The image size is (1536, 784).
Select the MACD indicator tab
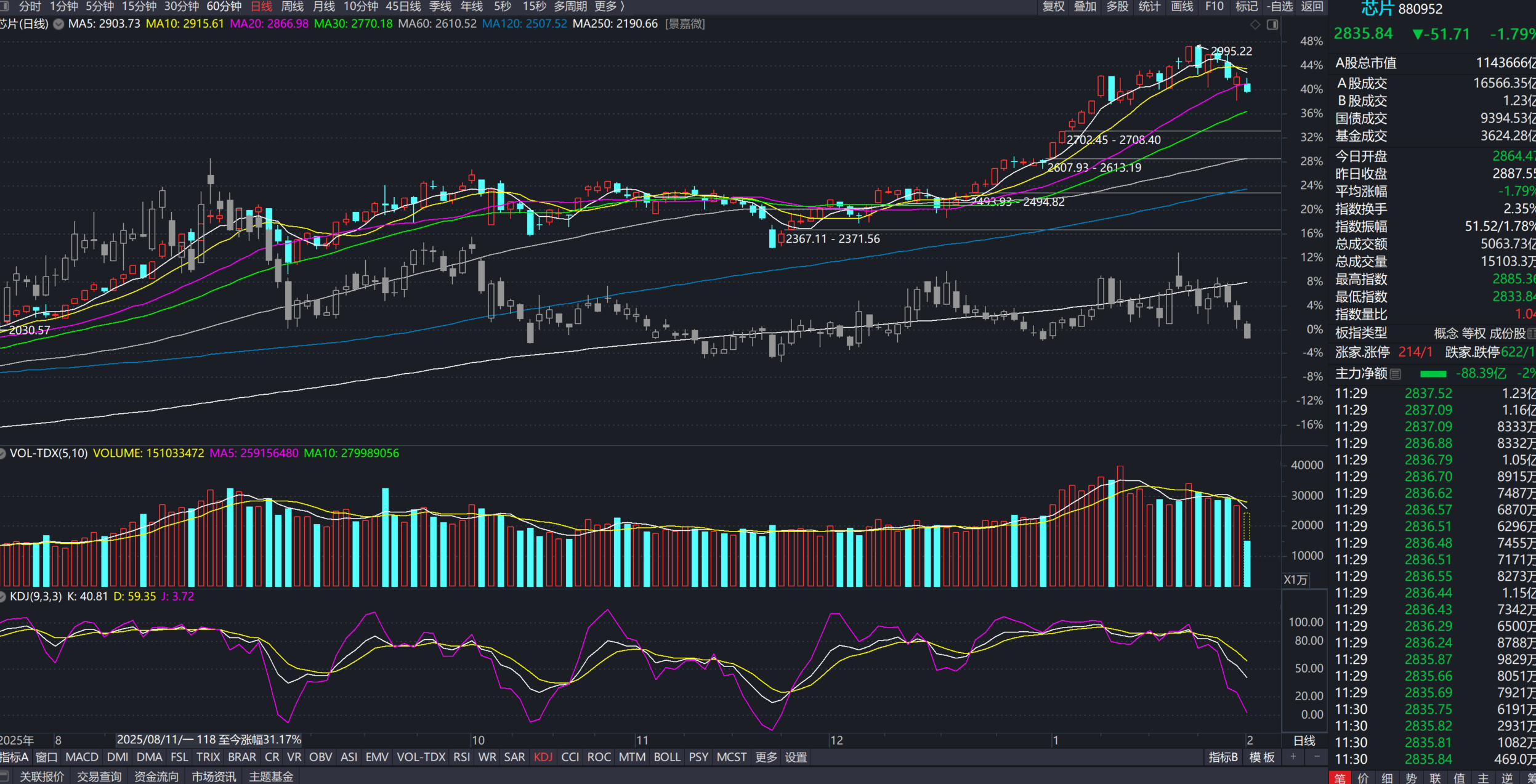pos(82,757)
